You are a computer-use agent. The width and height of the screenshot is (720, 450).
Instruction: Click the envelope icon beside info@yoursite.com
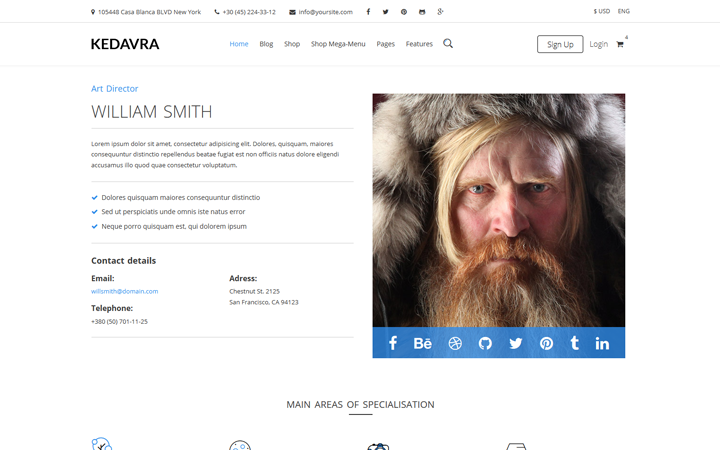(292, 12)
